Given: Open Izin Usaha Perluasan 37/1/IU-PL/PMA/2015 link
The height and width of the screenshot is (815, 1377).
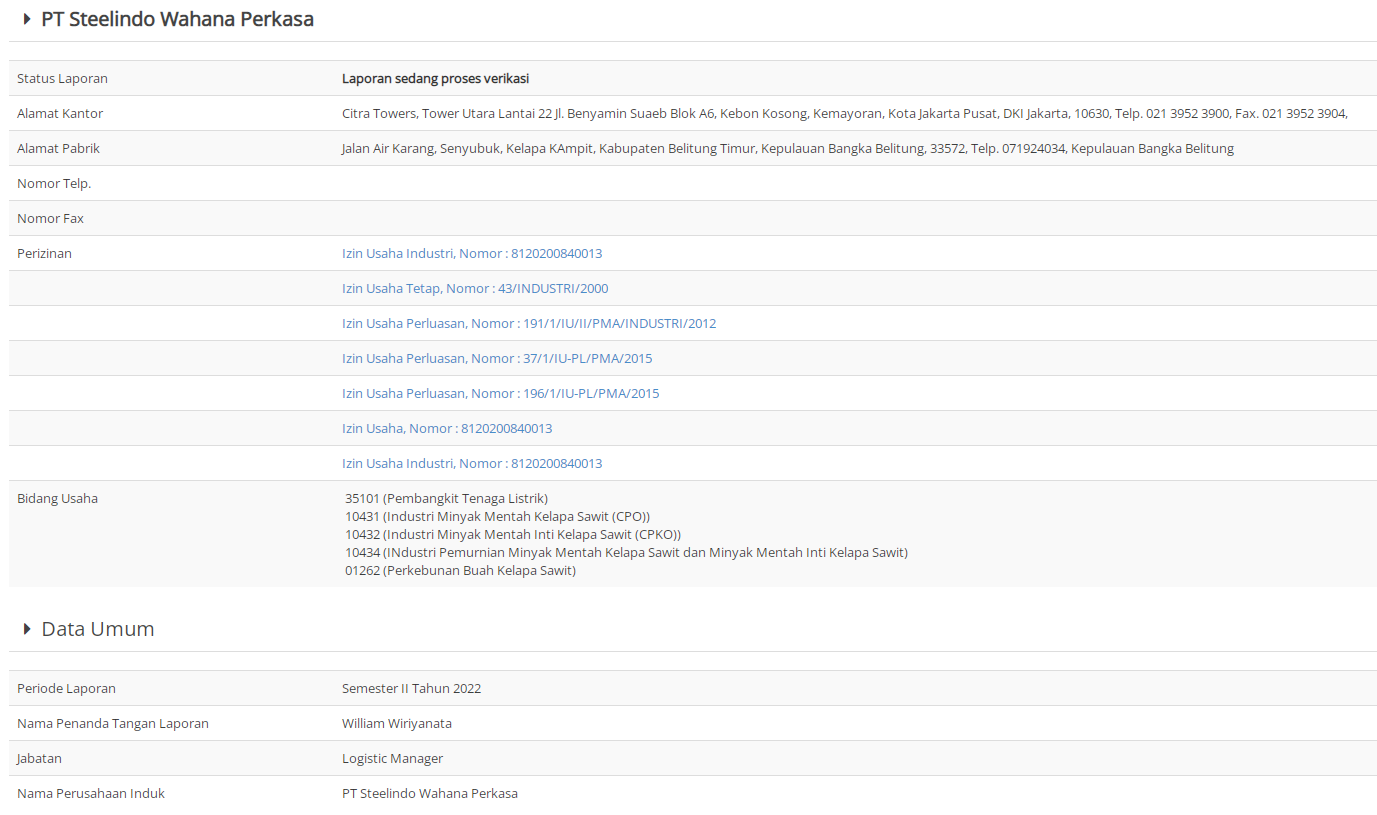Looking at the screenshot, I should click(497, 358).
